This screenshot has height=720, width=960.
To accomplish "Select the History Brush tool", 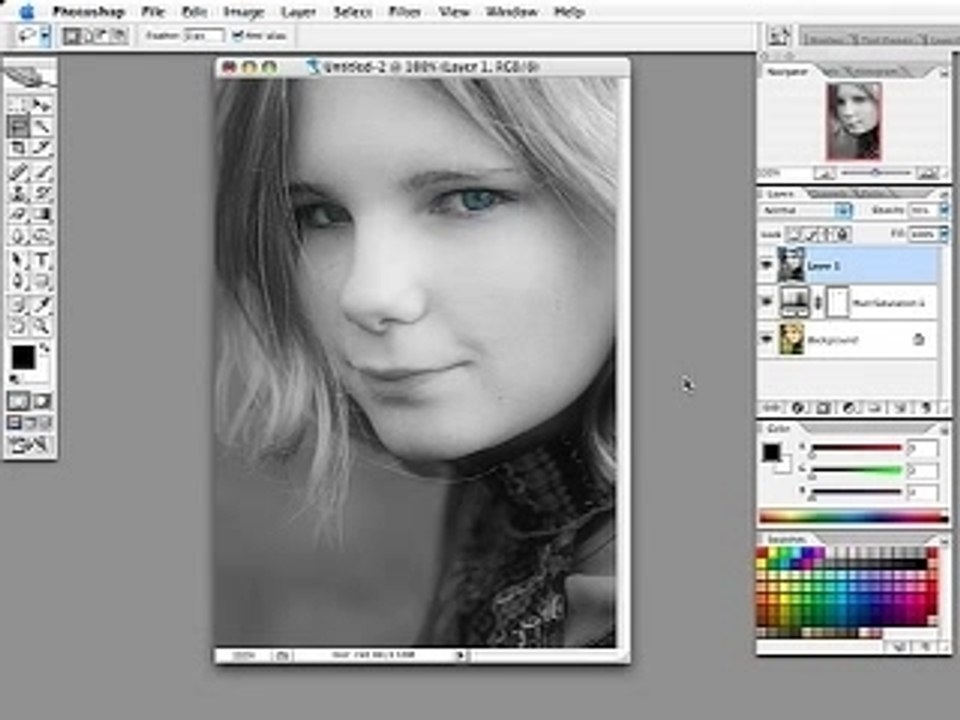I will (42, 193).
